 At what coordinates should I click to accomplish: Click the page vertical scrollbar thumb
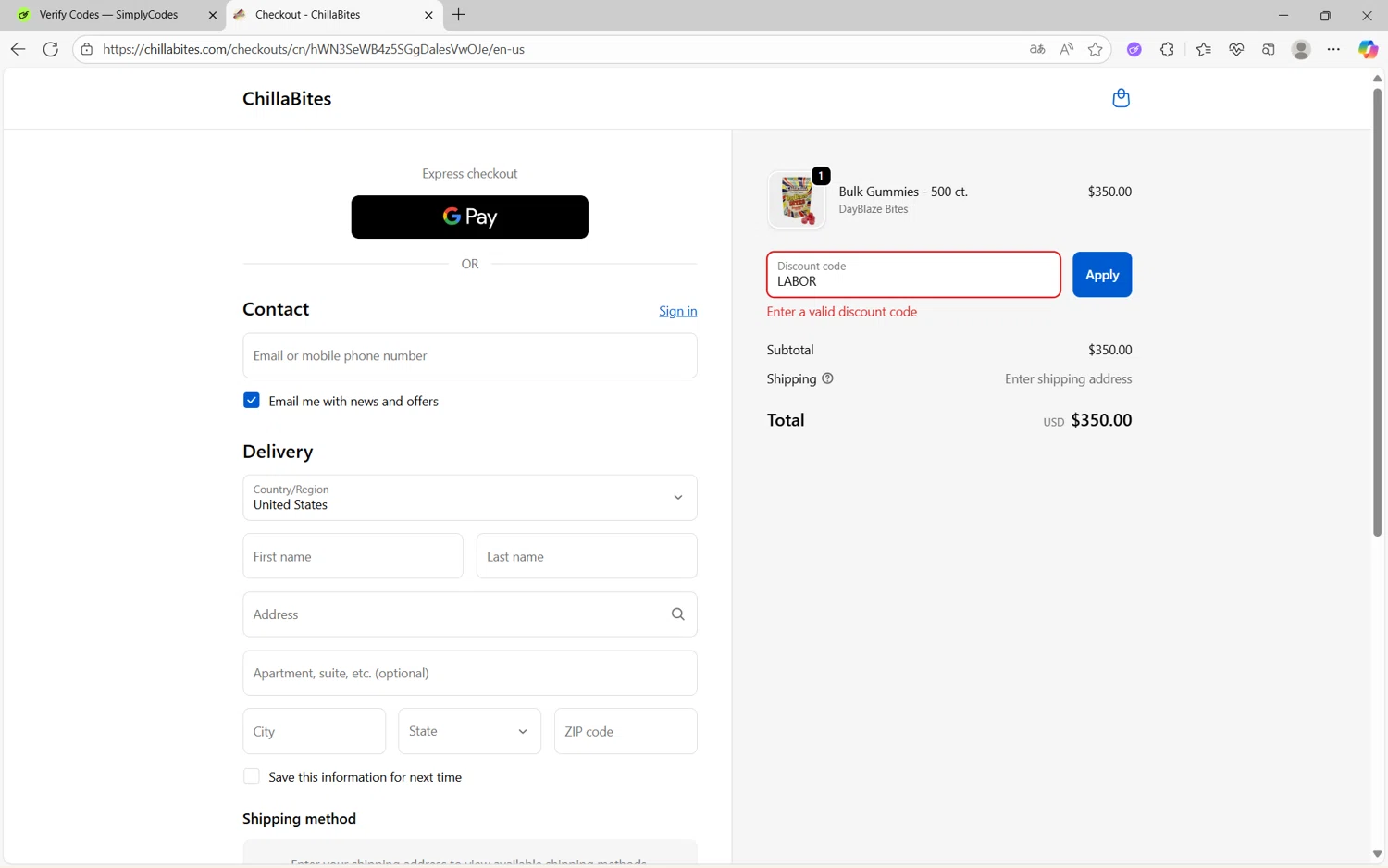1377,311
